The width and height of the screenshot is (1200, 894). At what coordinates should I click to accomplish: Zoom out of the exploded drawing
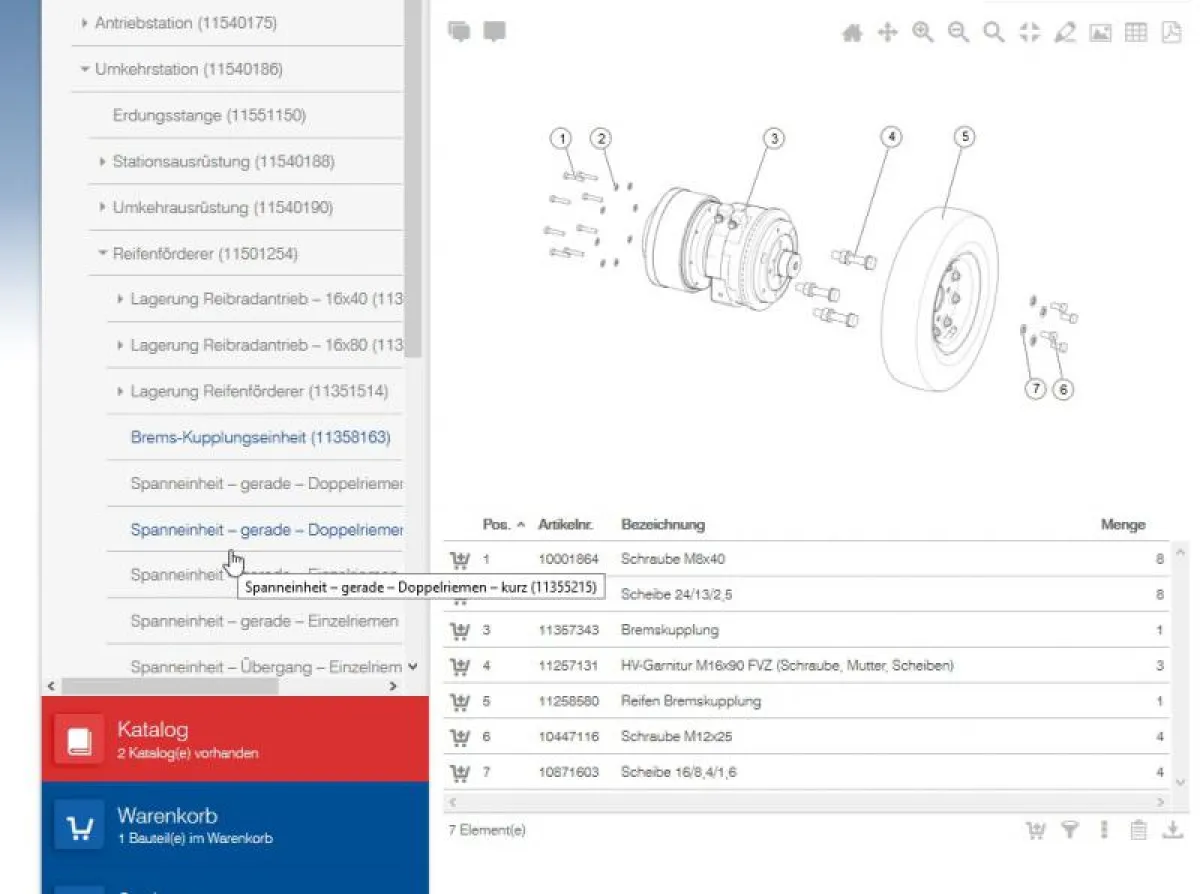pos(958,33)
